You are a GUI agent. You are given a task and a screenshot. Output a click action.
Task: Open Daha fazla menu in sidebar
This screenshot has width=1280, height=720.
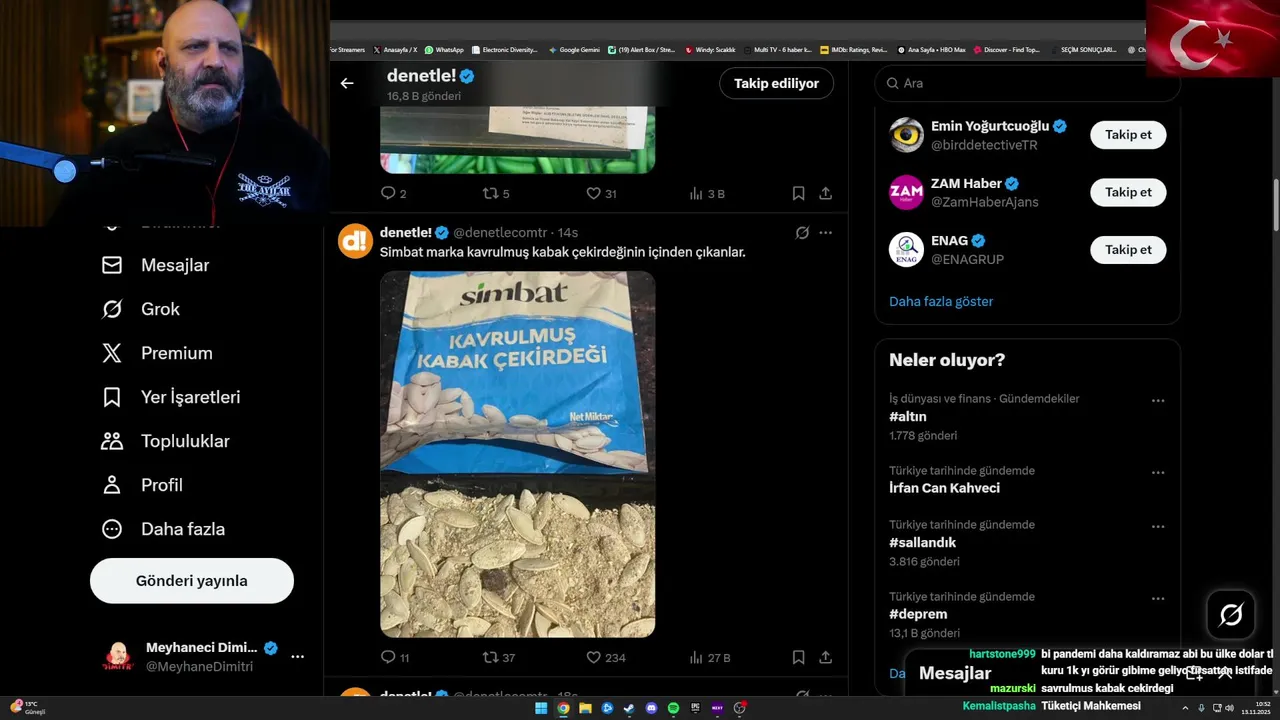163,529
